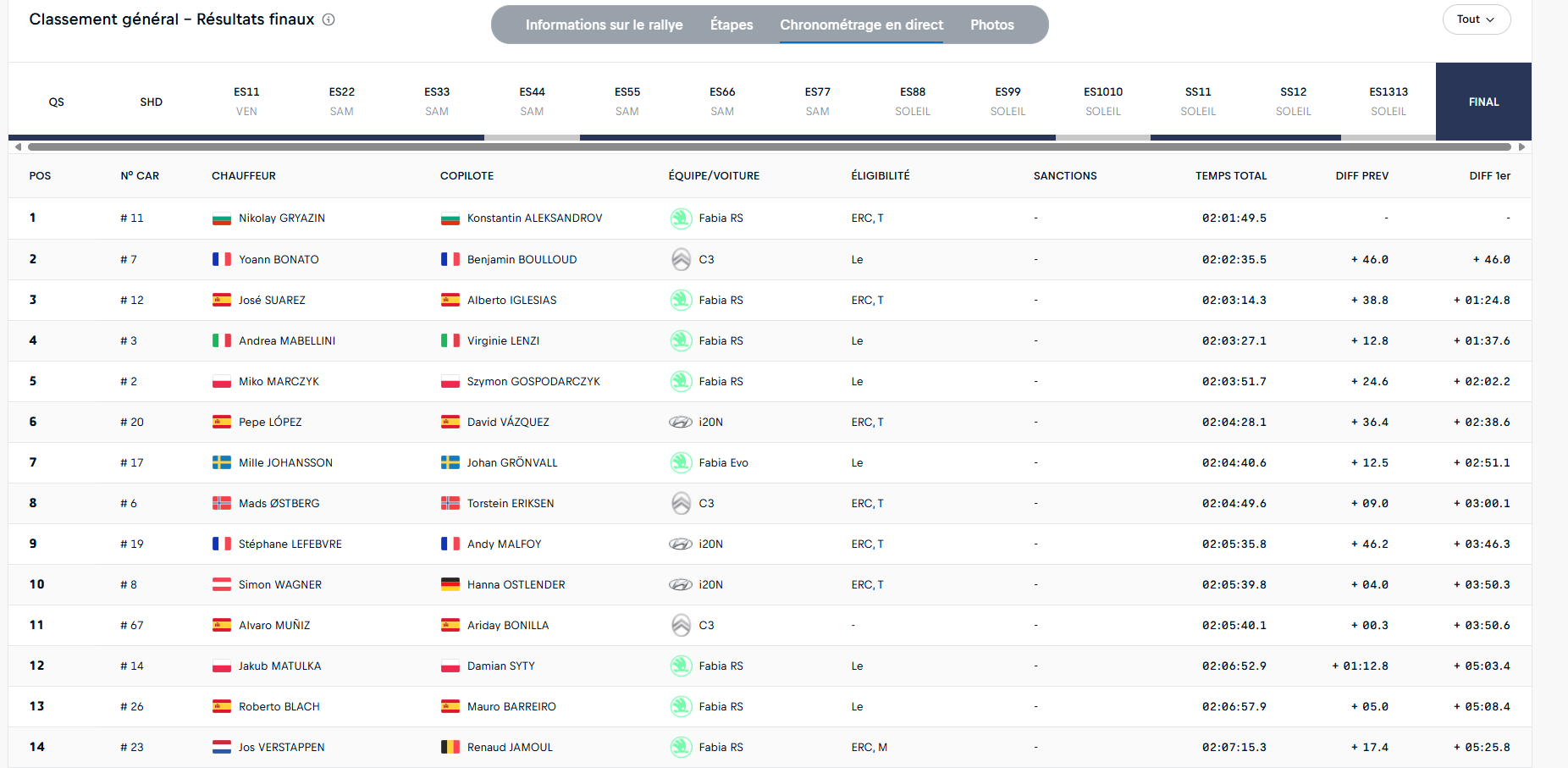Click the Skoda logo in Nikolay Gryazin's row
This screenshot has height=768, width=1568.
pos(681,218)
